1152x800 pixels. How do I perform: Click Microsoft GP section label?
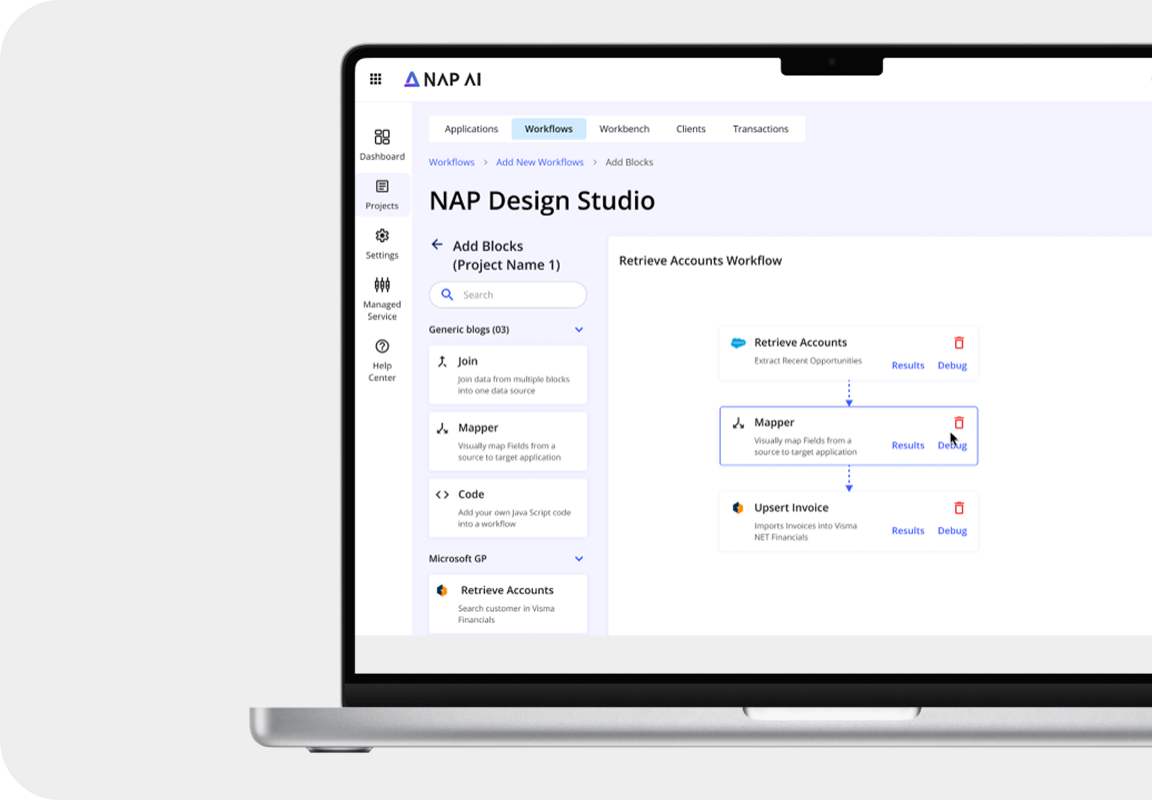pyautogui.click(x=458, y=559)
